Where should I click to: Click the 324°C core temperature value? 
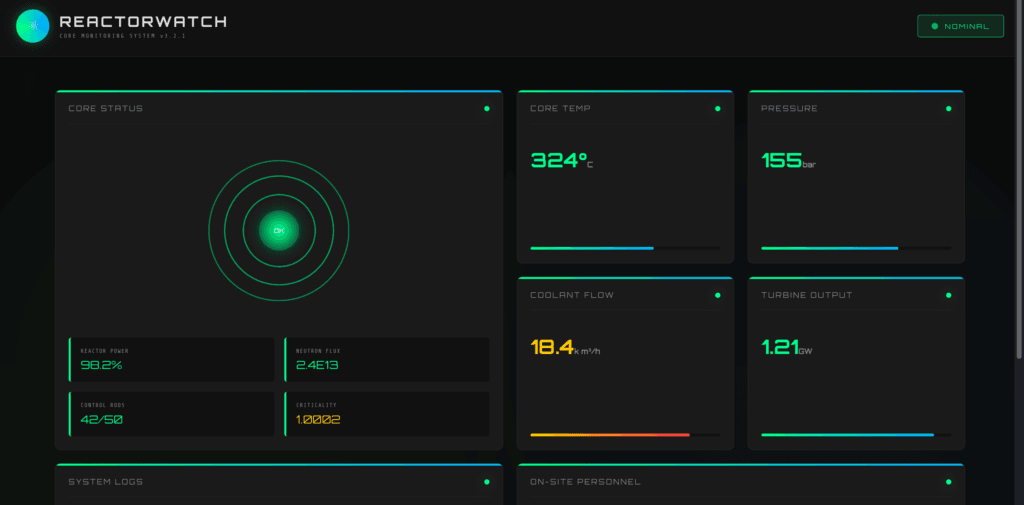[x=562, y=160]
